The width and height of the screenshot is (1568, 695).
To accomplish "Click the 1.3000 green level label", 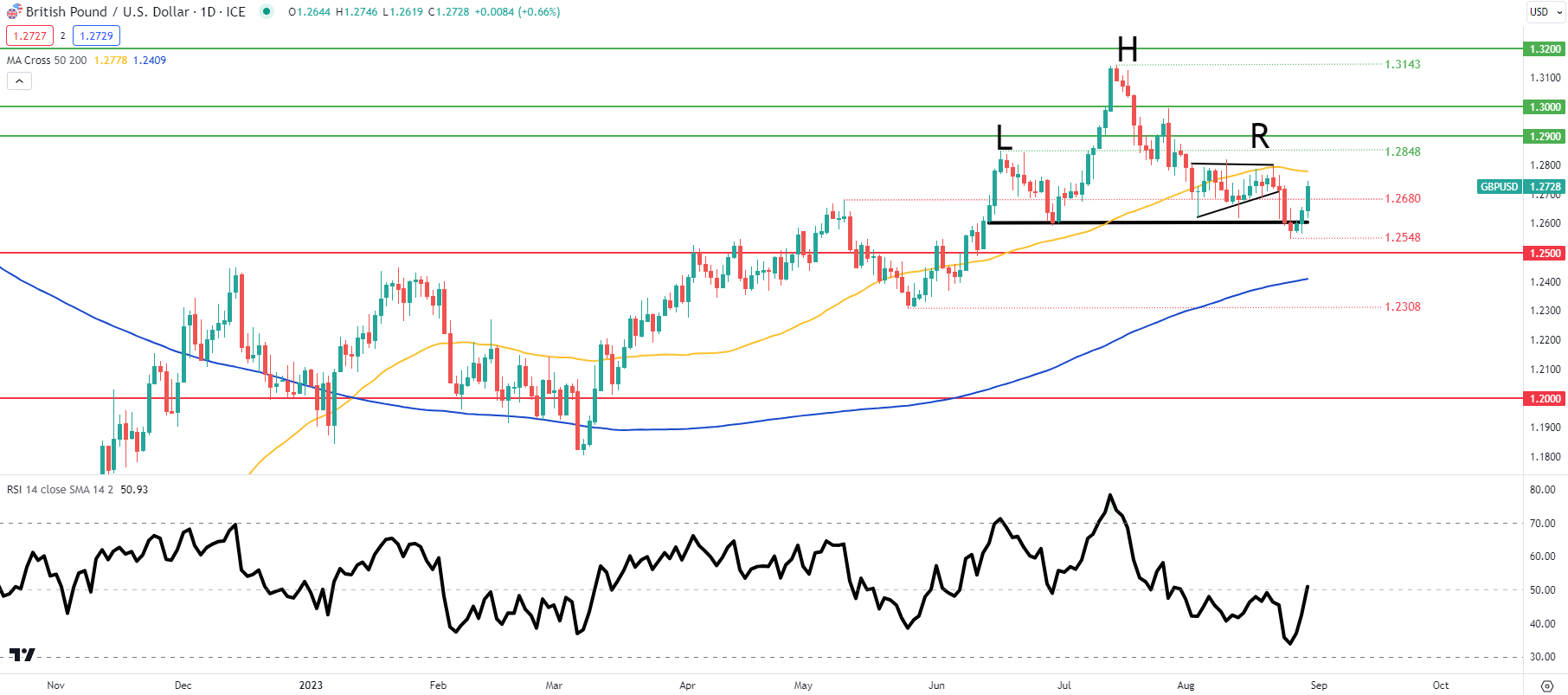I will pos(1545,106).
